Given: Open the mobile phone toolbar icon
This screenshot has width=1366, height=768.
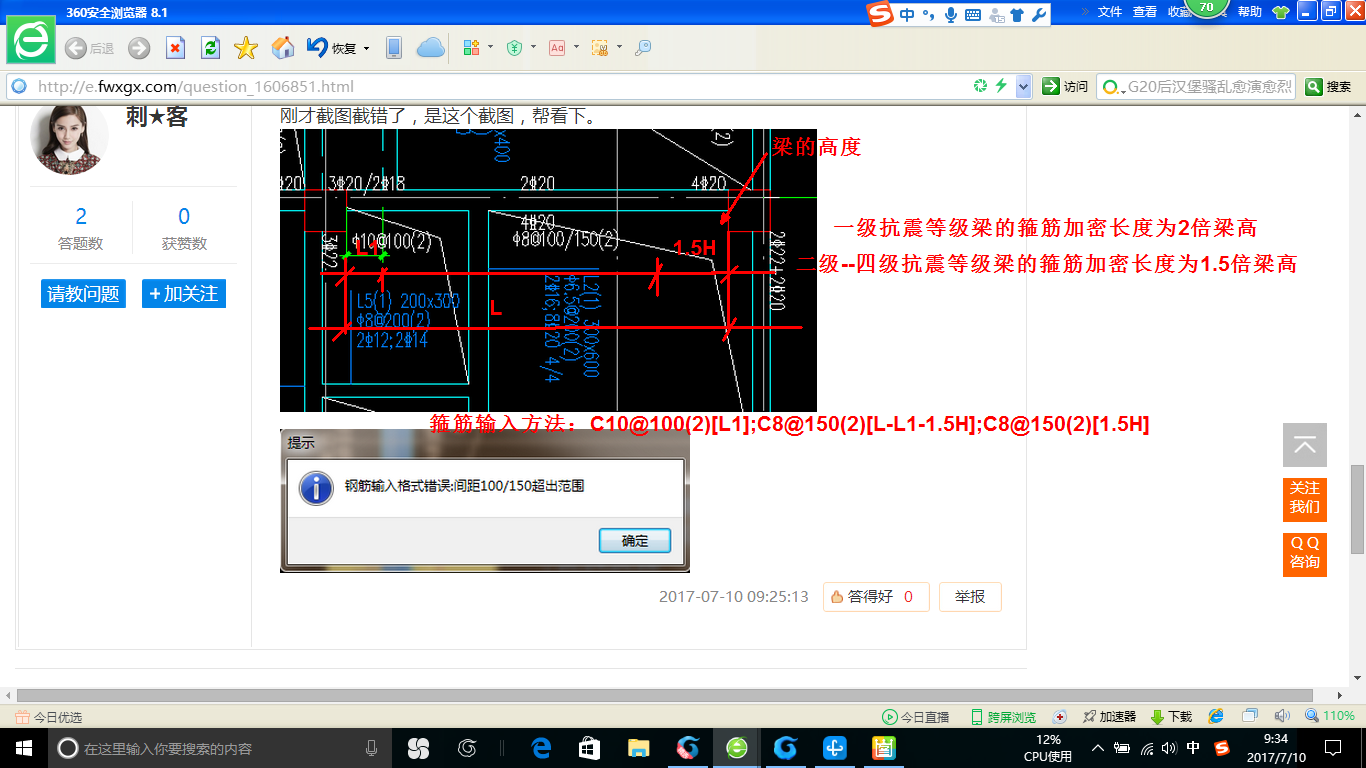Looking at the screenshot, I should (394, 48).
